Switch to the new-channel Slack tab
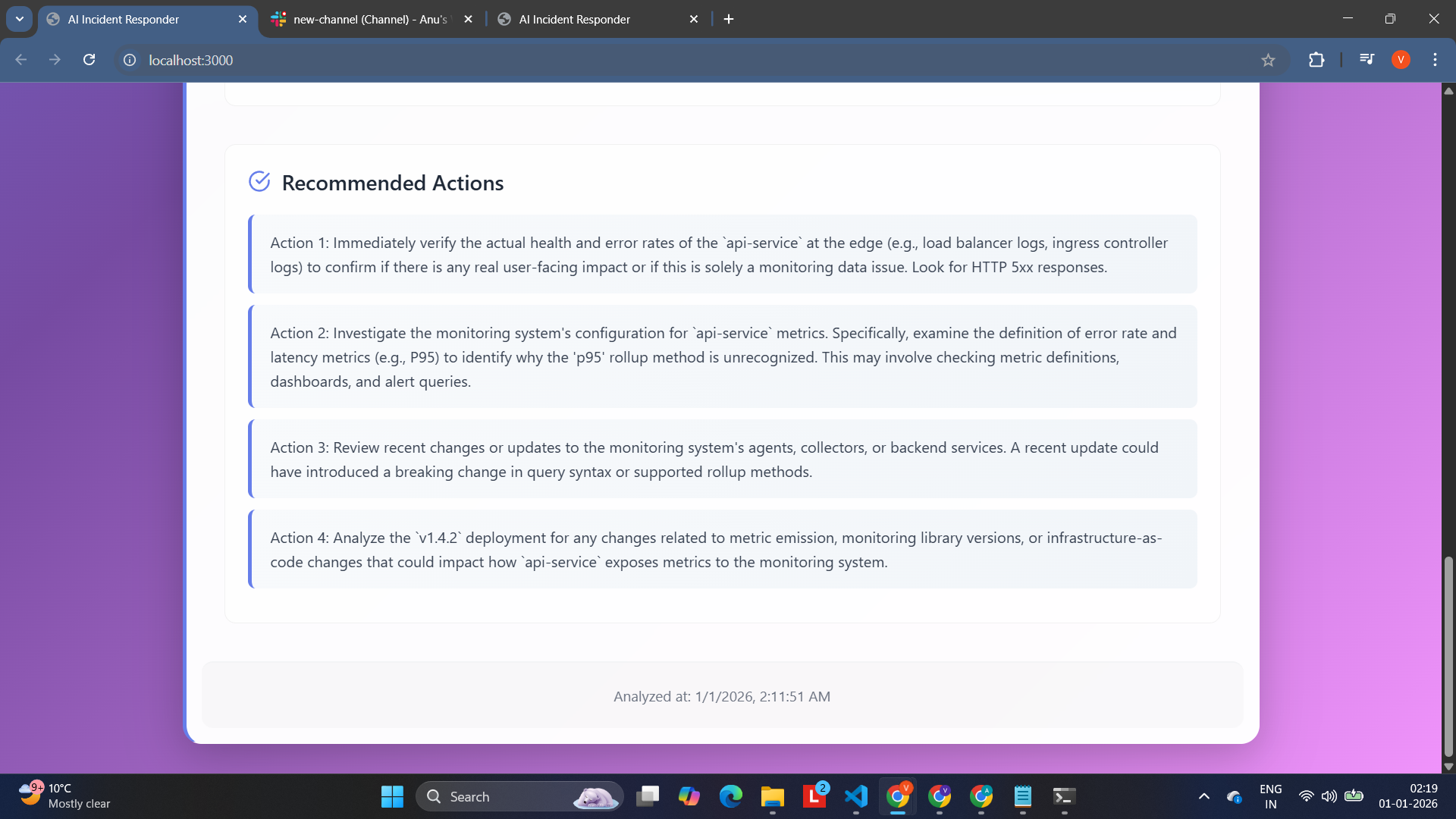 pyautogui.click(x=369, y=20)
